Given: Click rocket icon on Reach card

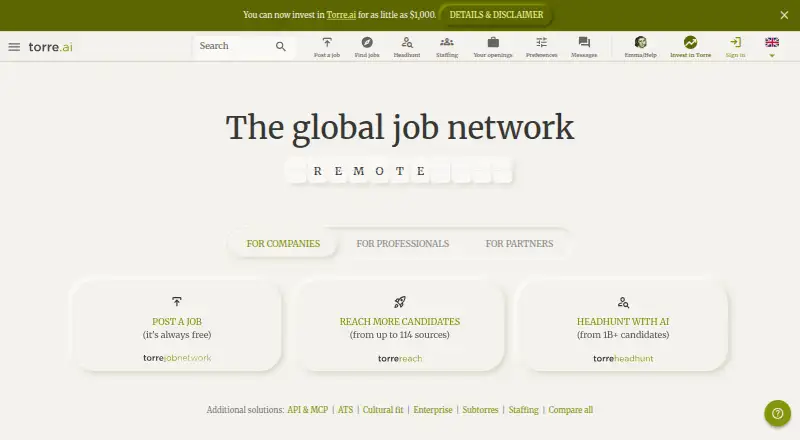Looking at the screenshot, I should (400, 302).
